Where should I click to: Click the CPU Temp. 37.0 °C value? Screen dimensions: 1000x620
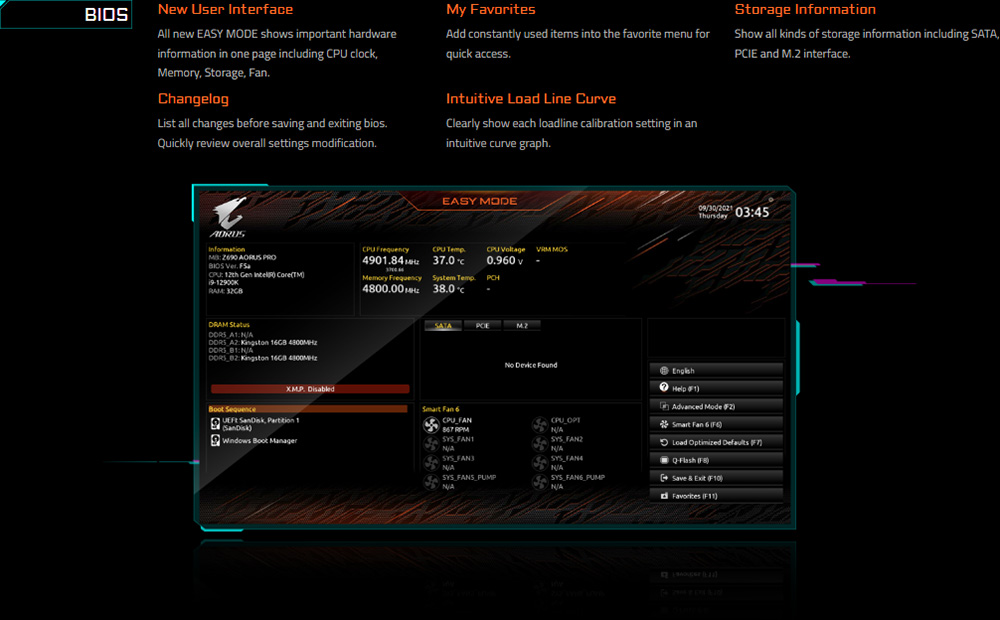(448, 260)
